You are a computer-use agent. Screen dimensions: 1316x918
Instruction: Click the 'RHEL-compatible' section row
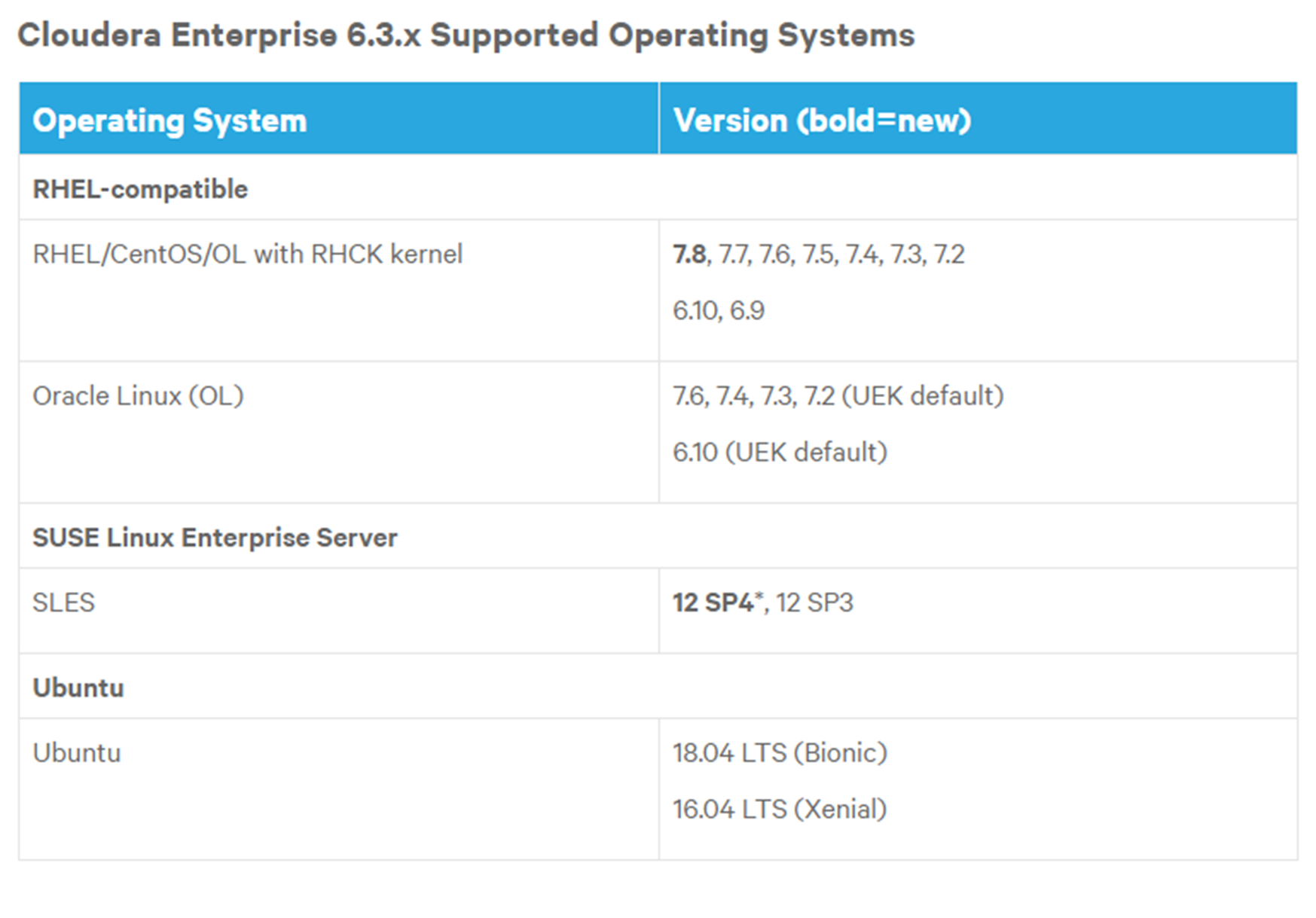tap(658, 188)
